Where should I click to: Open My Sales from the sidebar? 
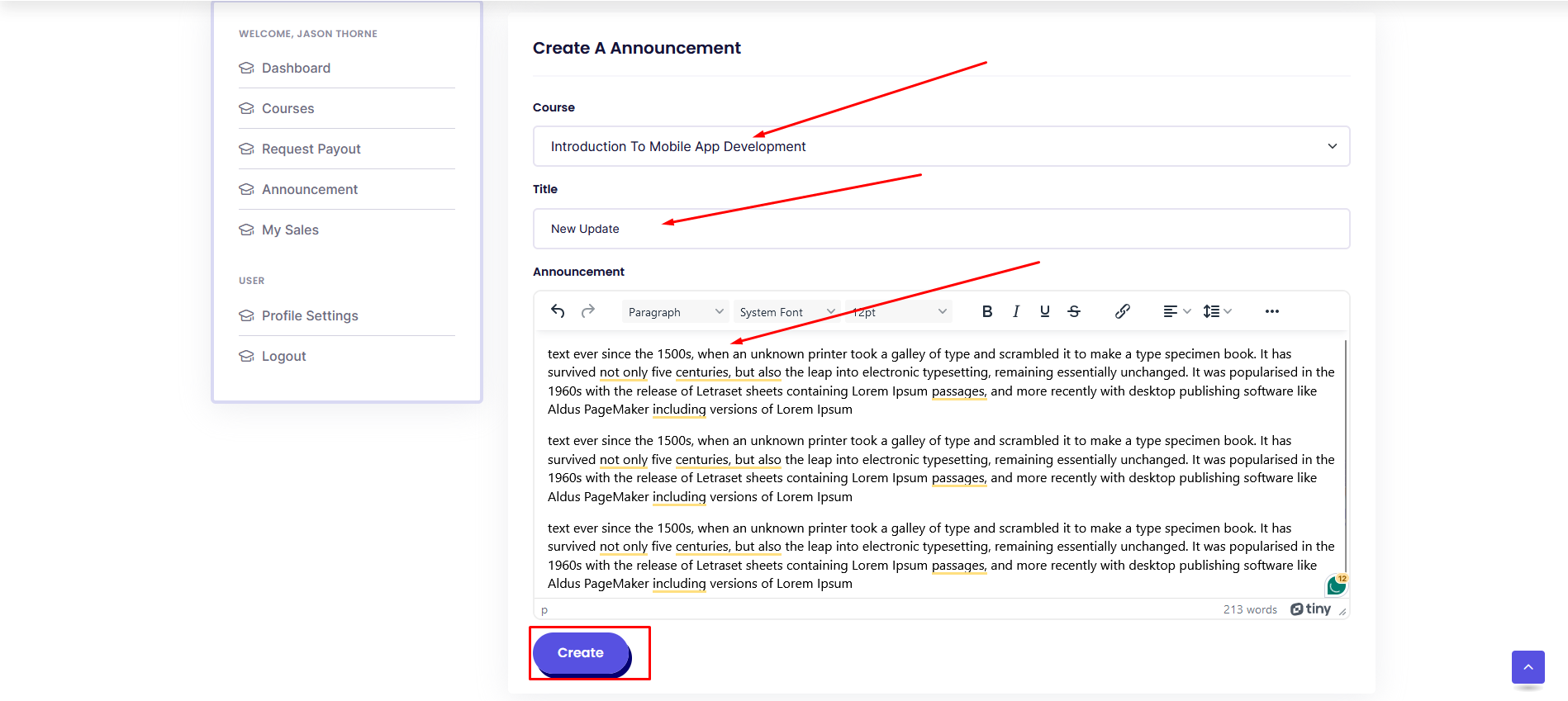(290, 230)
